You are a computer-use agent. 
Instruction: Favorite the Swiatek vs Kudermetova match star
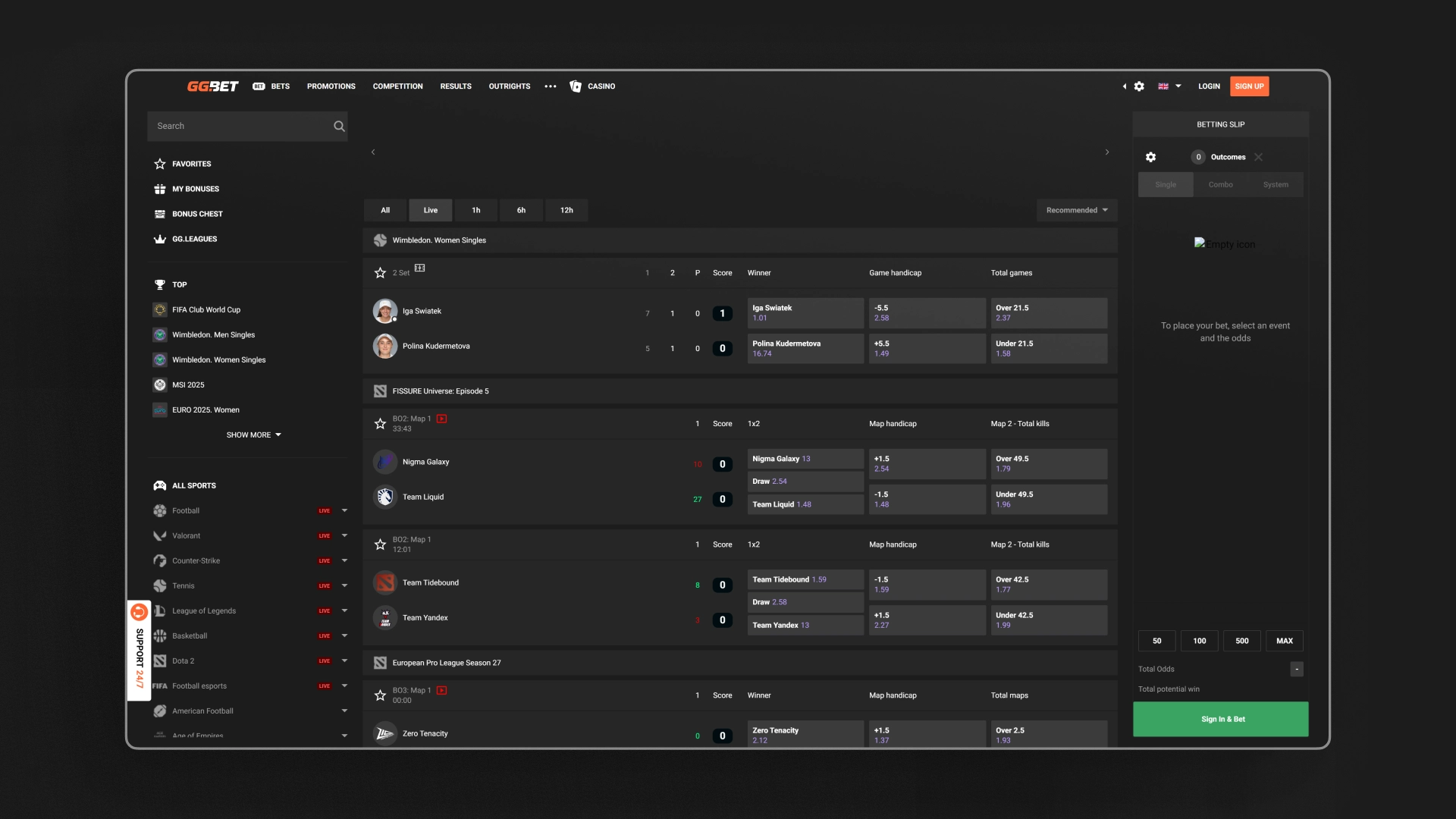380,273
